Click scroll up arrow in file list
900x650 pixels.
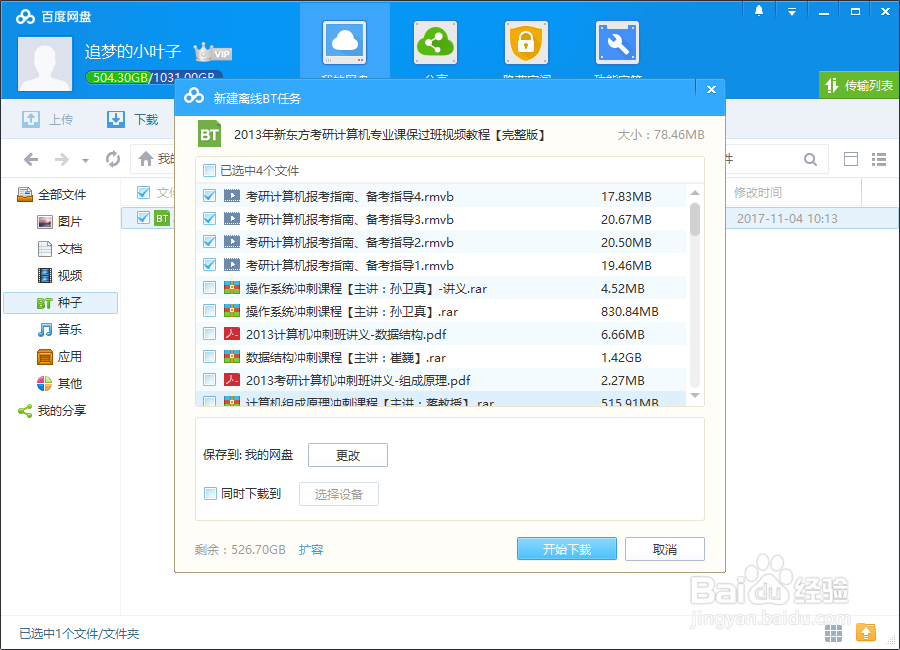click(695, 193)
